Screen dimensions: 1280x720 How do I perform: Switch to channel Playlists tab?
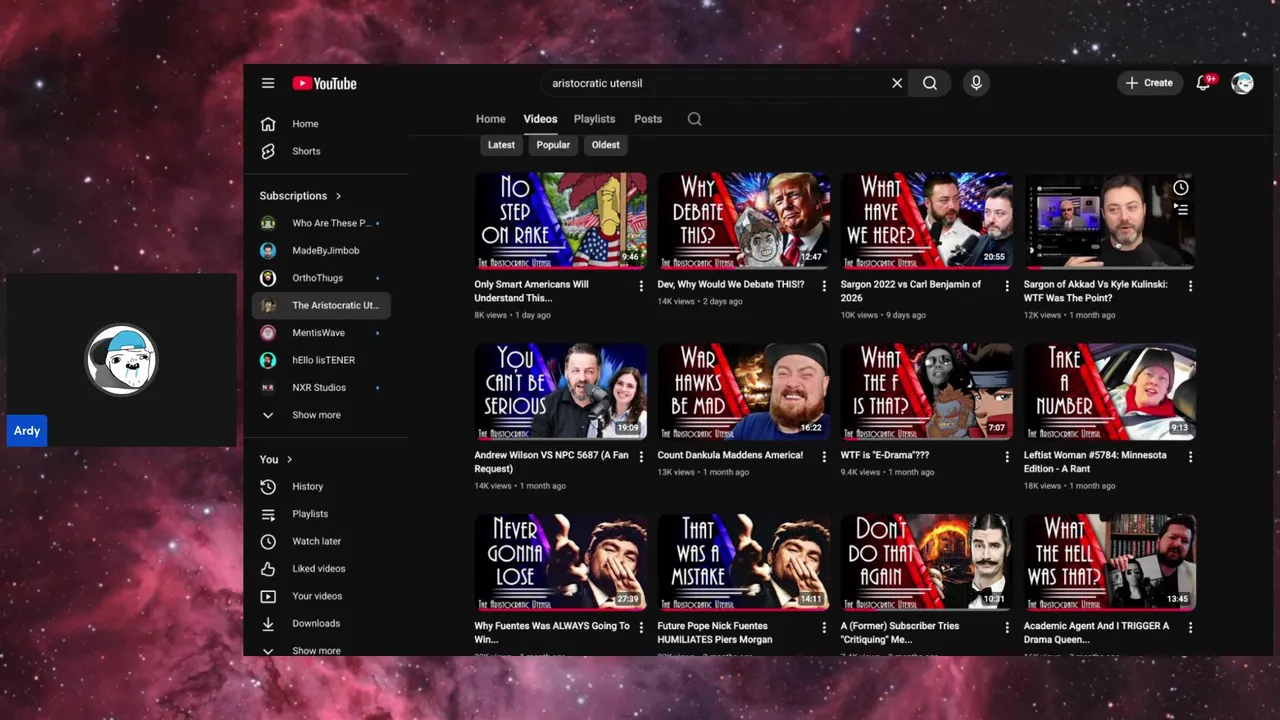594,119
